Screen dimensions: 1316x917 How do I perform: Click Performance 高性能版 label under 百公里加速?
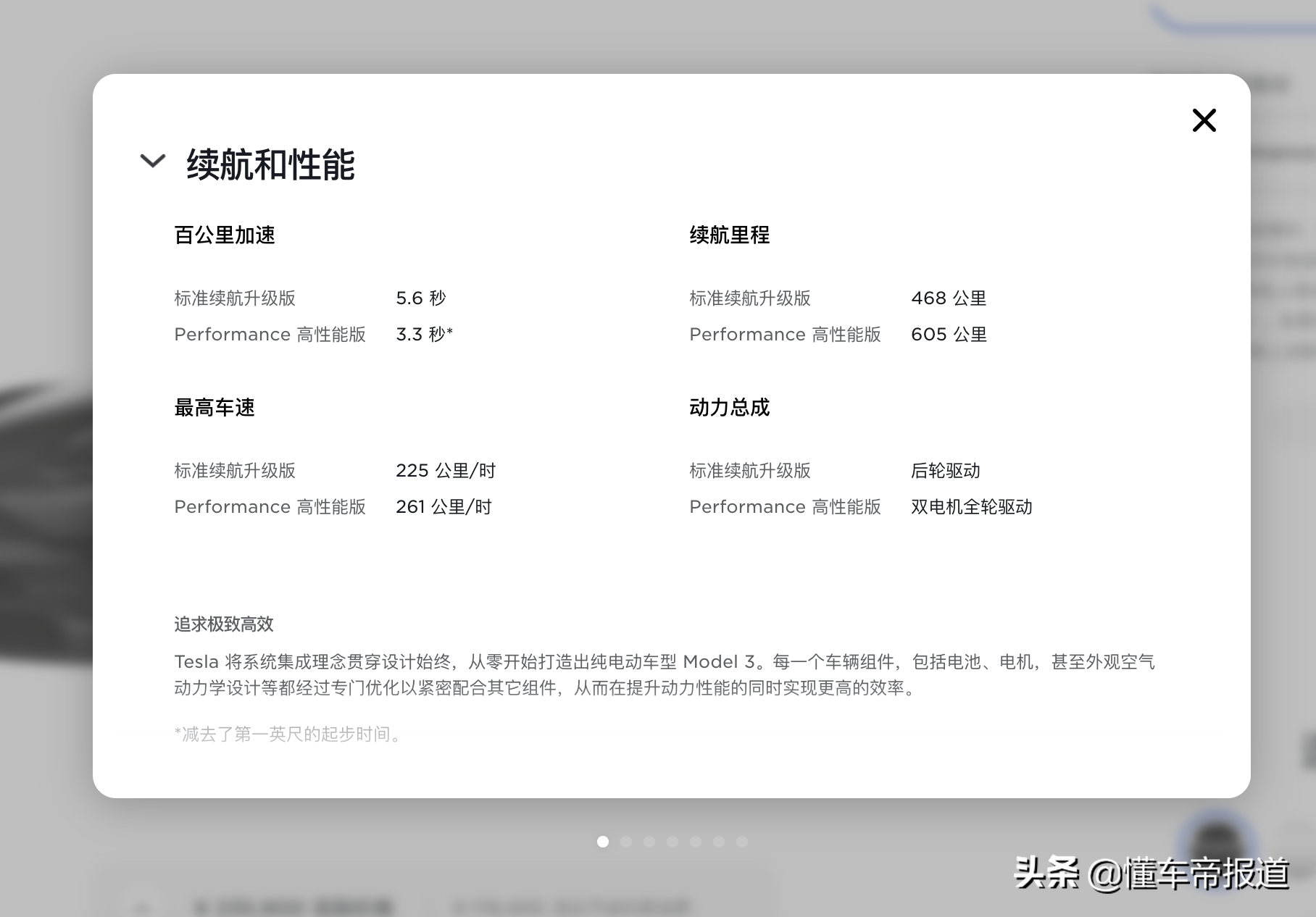[270, 335]
